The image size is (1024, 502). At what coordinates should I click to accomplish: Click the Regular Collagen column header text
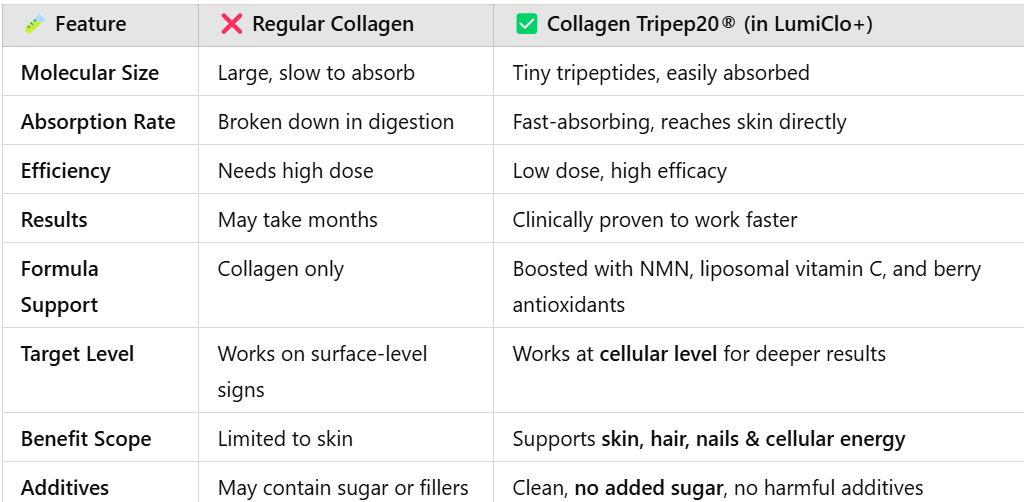(333, 24)
